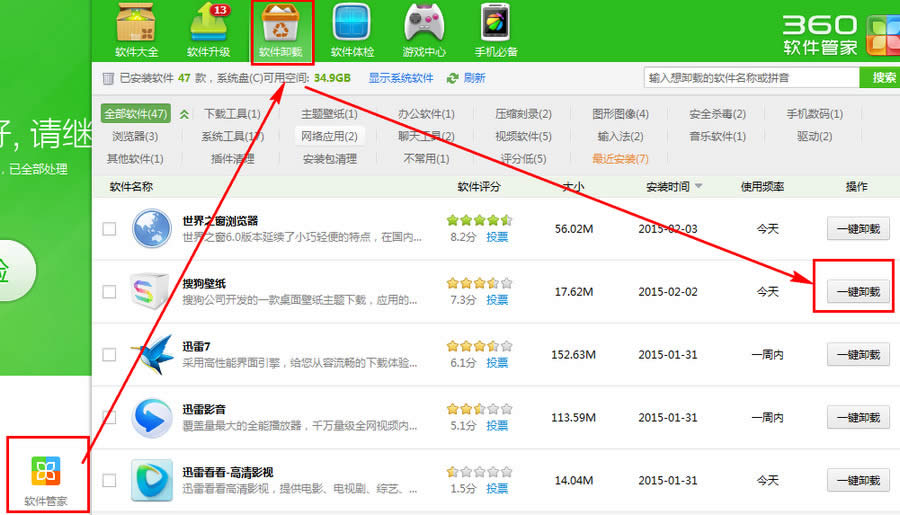Check the box for 迅雷7

[x=109, y=355]
